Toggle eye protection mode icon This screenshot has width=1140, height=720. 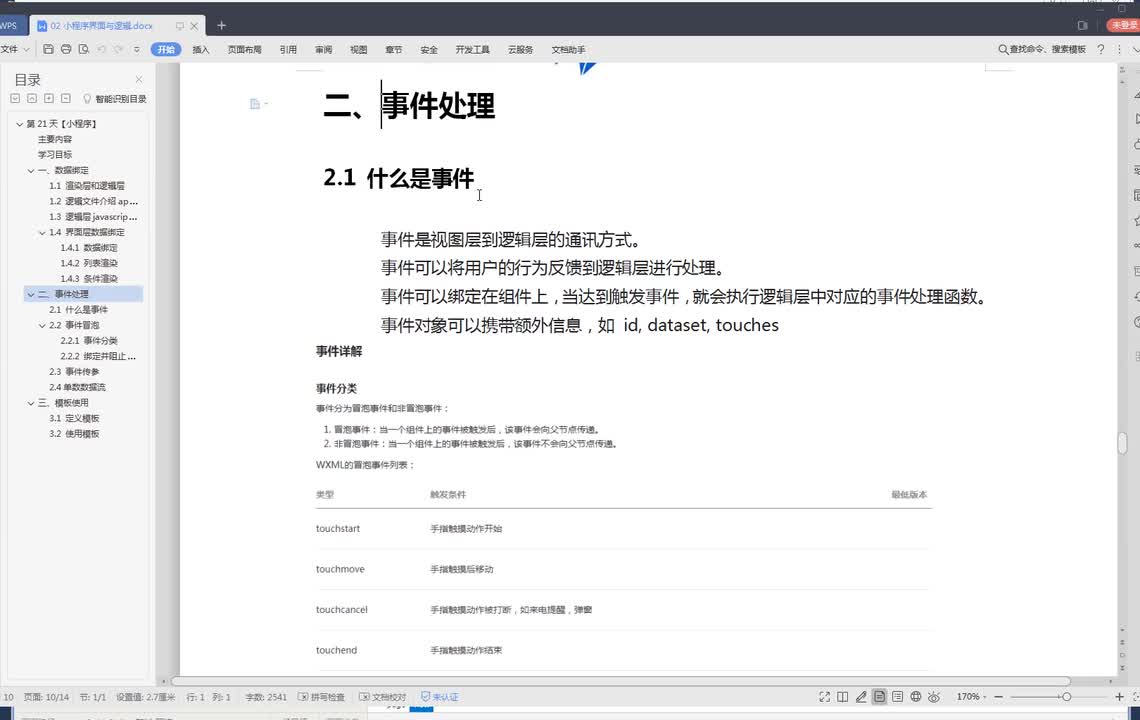click(x=934, y=697)
